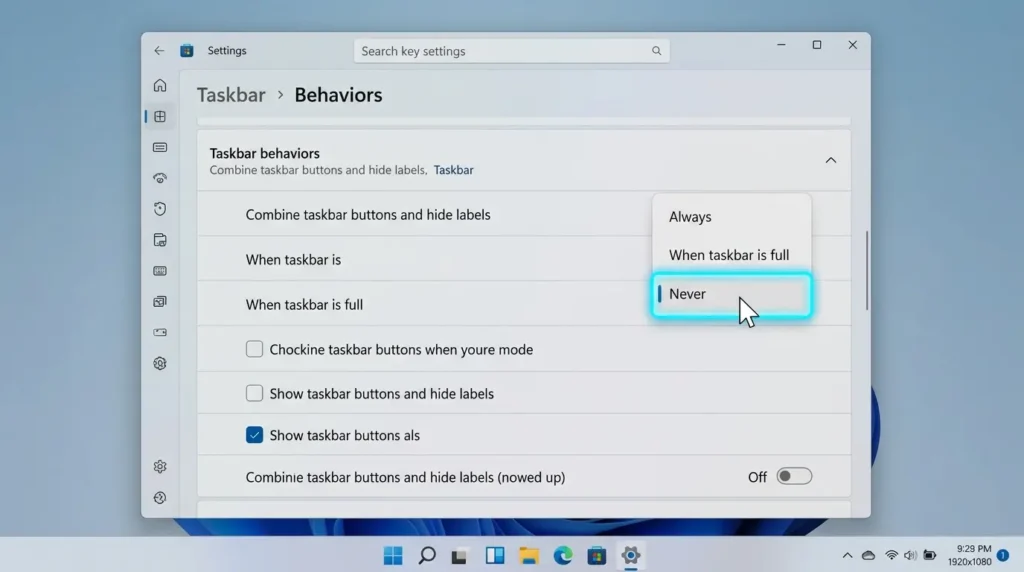
Task: Open the stacked-windows sidebar icon
Action: [x=160, y=301]
